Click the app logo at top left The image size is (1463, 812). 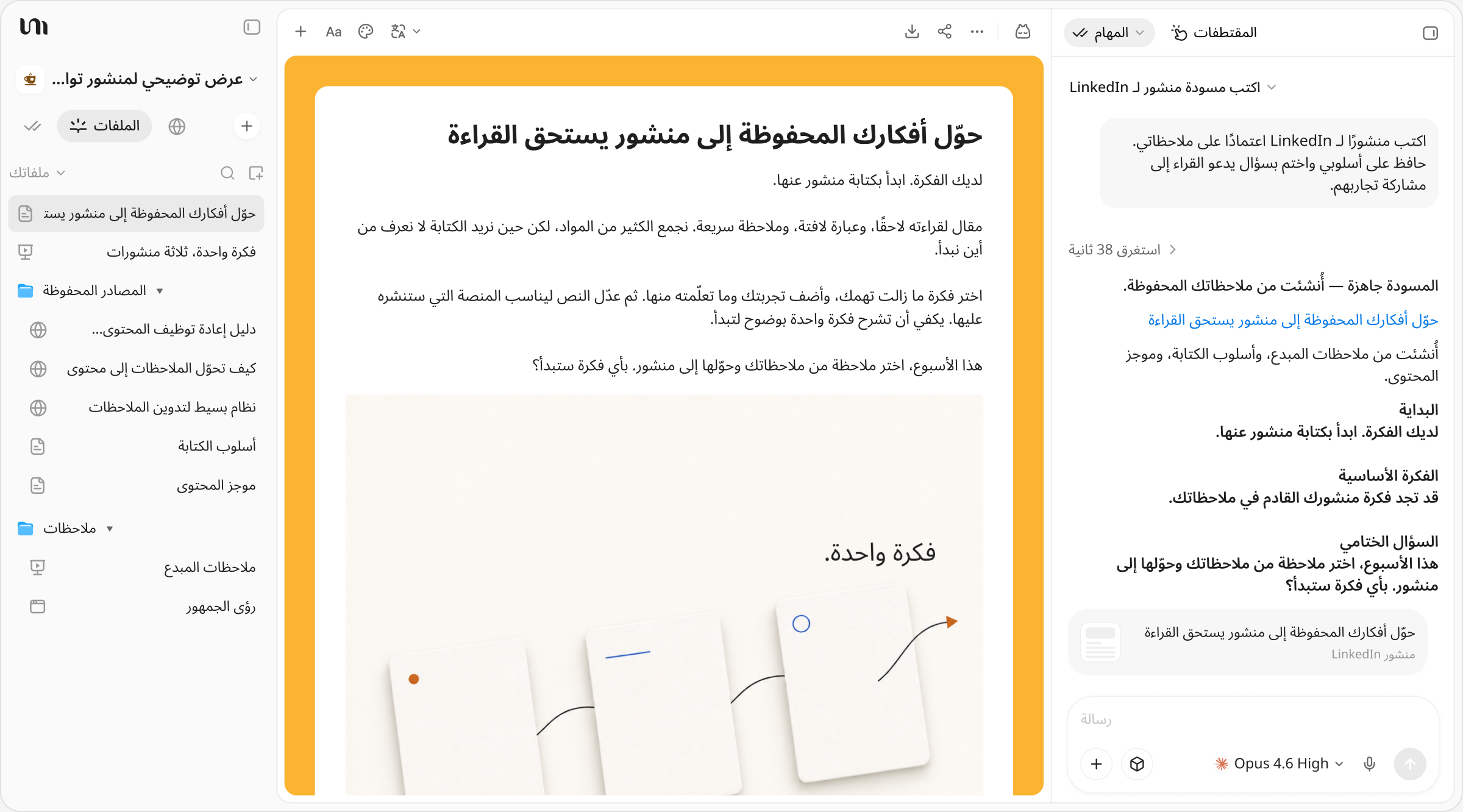(x=34, y=27)
